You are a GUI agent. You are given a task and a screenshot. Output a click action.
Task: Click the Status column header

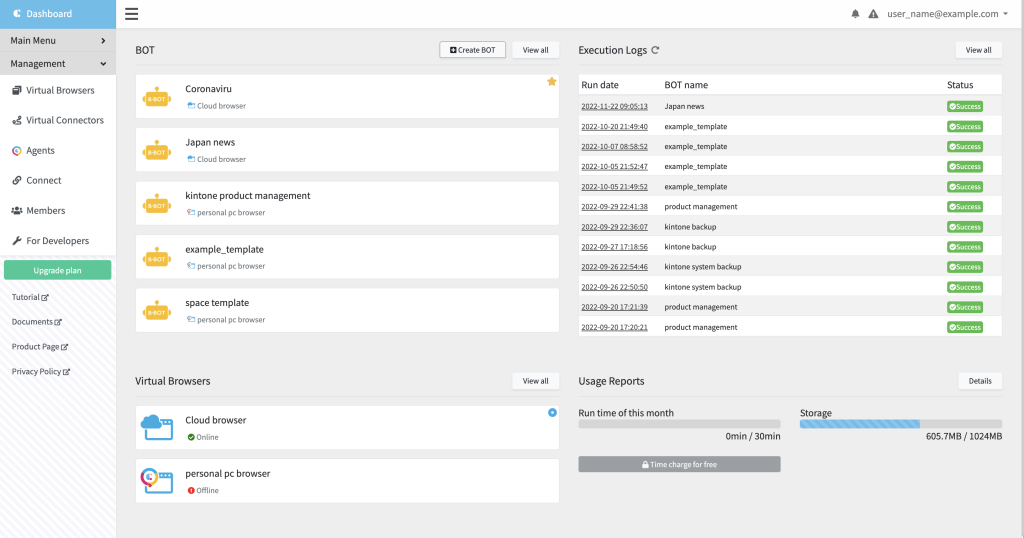click(x=960, y=85)
